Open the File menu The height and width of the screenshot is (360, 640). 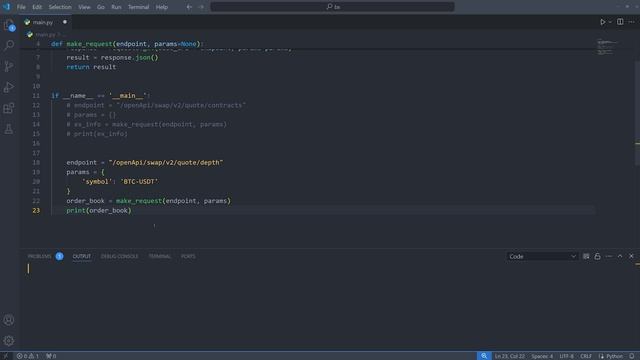coord(21,7)
